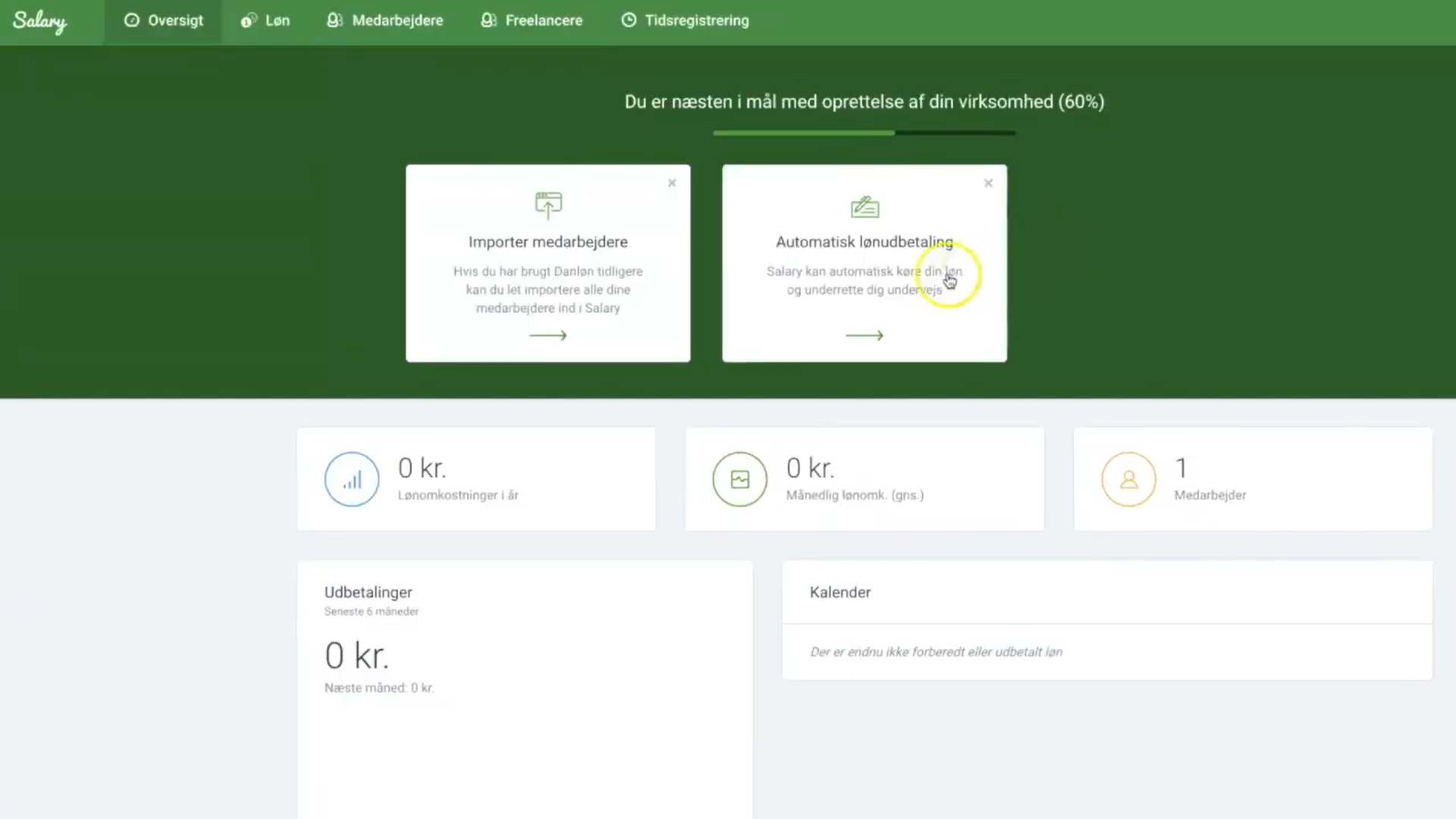Click the green monthly cost graph icon
The height and width of the screenshot is (819, 1456).
click(740, 479)
